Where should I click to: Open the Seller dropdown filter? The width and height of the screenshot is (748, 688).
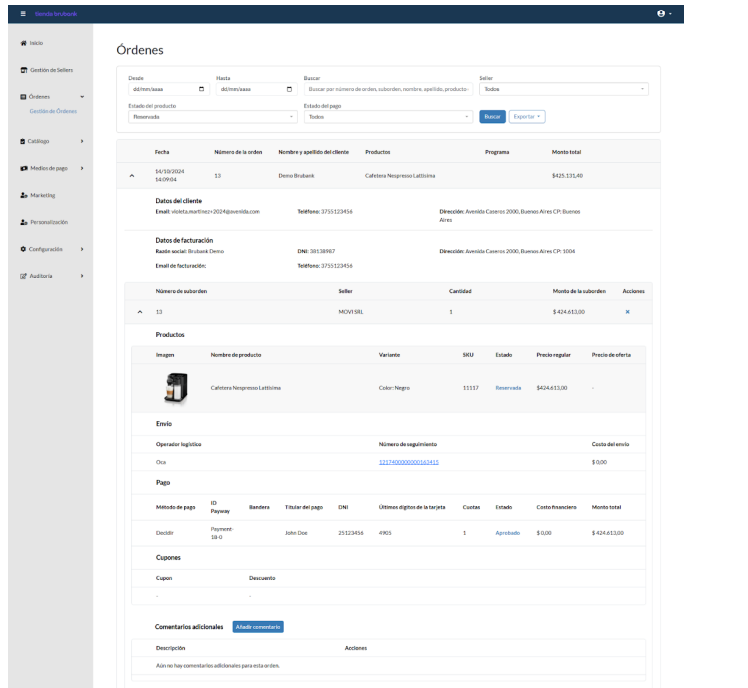tap(563, 89)
